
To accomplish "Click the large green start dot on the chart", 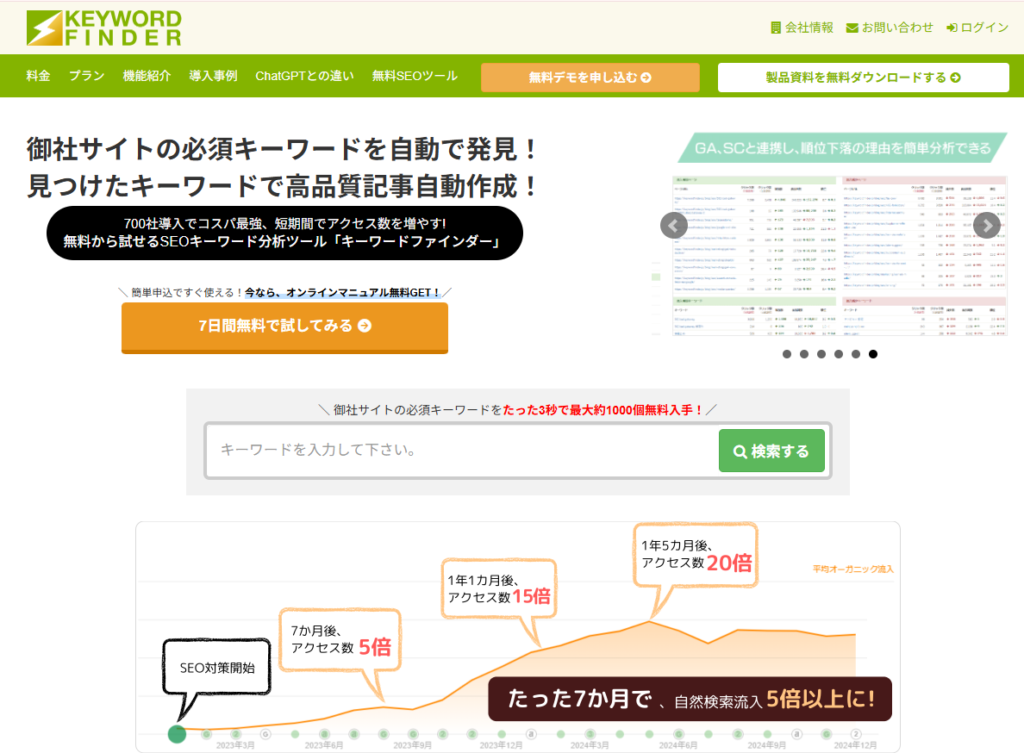I will click(177, 734).
